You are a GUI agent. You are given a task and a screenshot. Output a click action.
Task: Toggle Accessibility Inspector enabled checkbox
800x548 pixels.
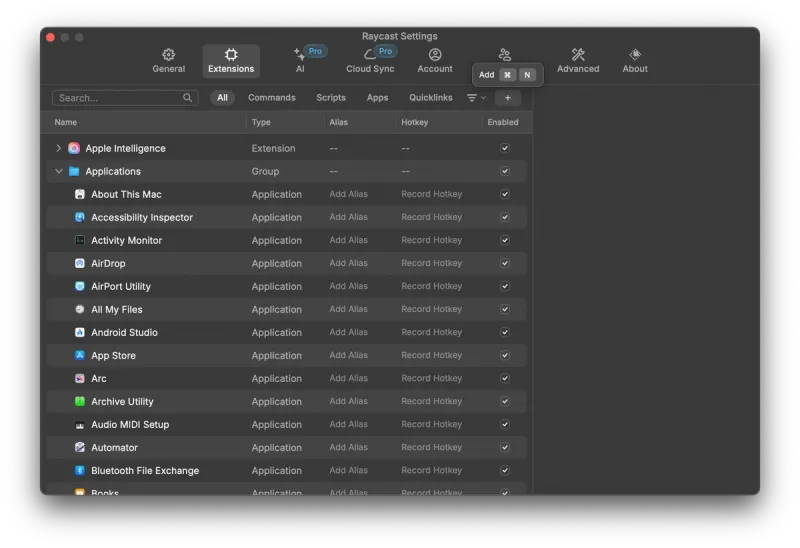(x=505, y=217)
